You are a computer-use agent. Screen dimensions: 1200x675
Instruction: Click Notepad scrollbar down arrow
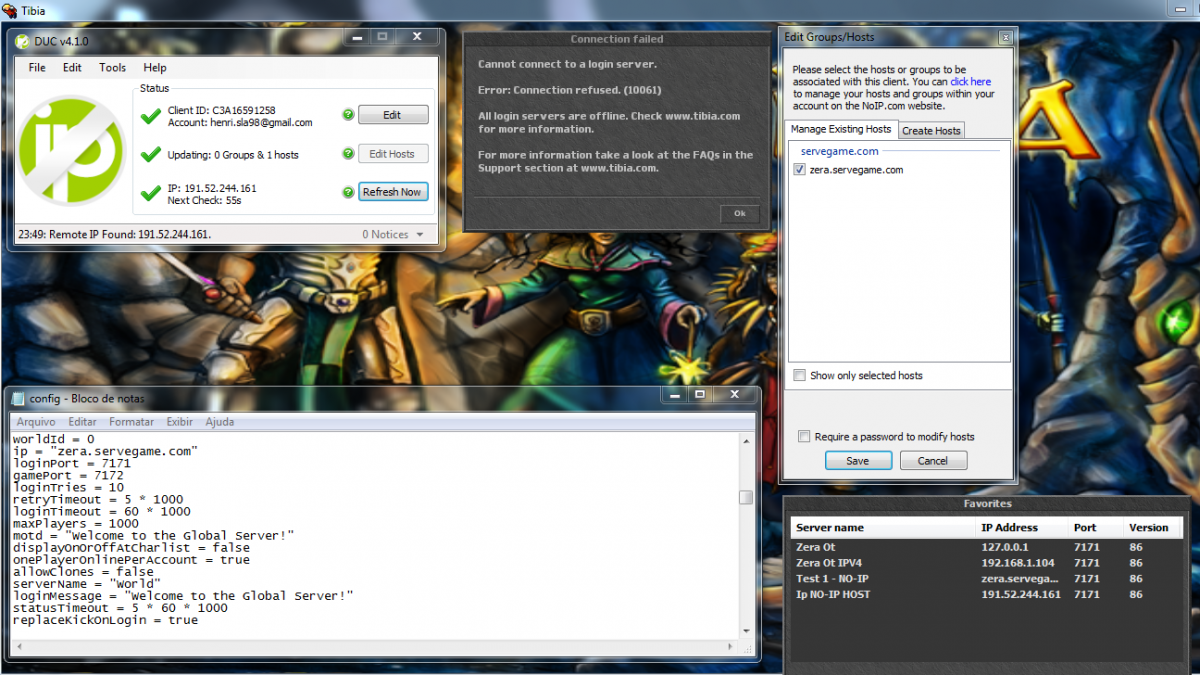(x=746, y=631)
